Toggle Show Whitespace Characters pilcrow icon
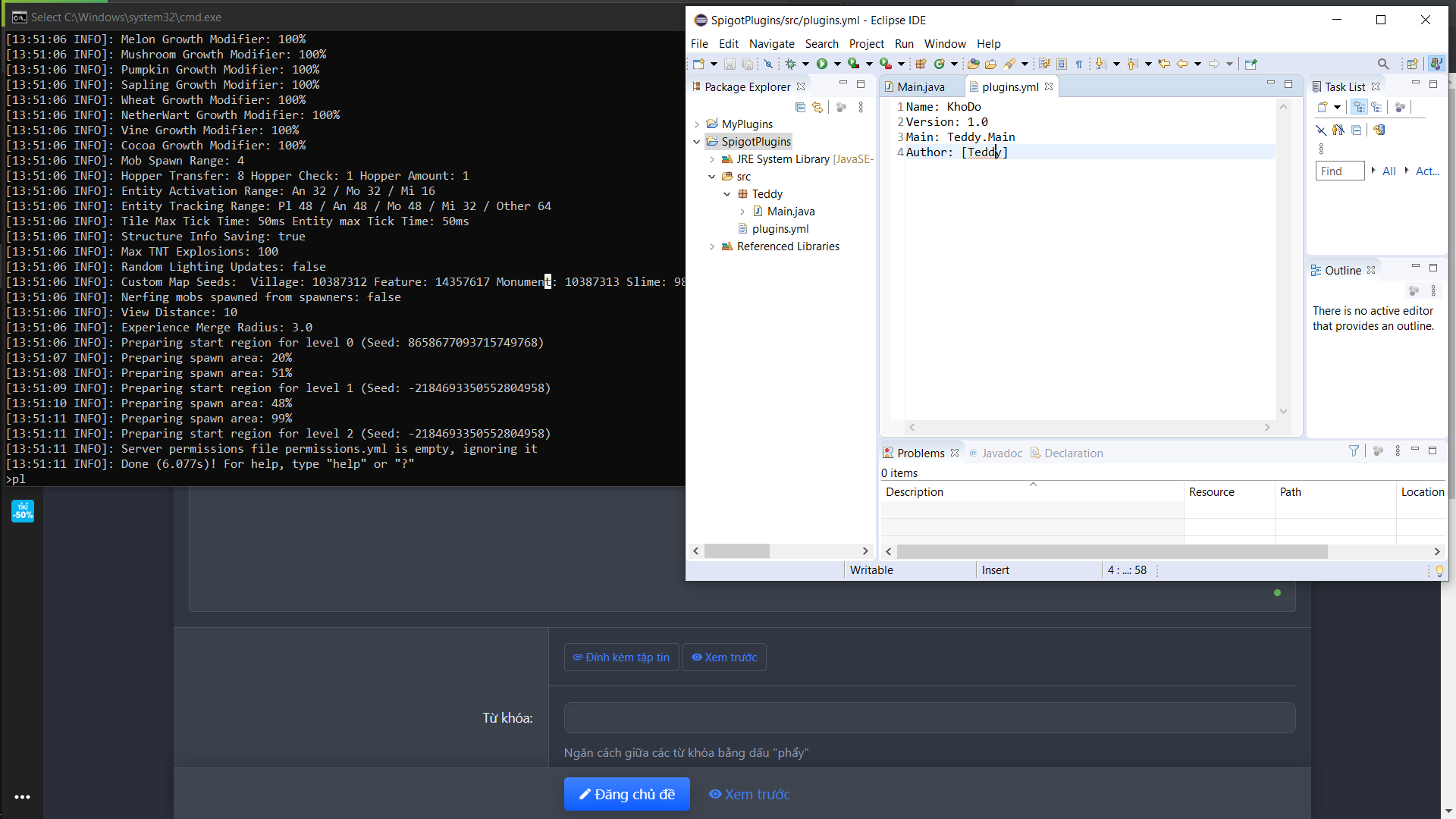This screenshot has height=819, width=1456. coord(1079,64)
